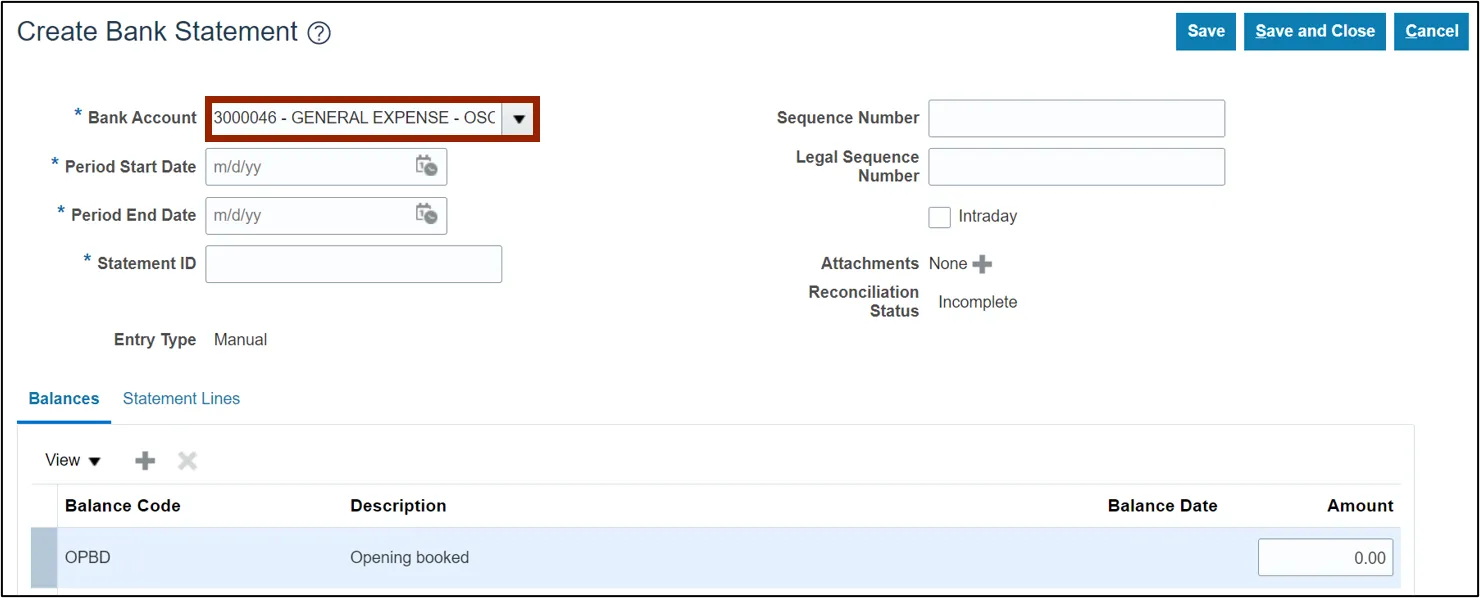Add a new balance row
Screen dimensions: 1480x598
pos(145,460)
